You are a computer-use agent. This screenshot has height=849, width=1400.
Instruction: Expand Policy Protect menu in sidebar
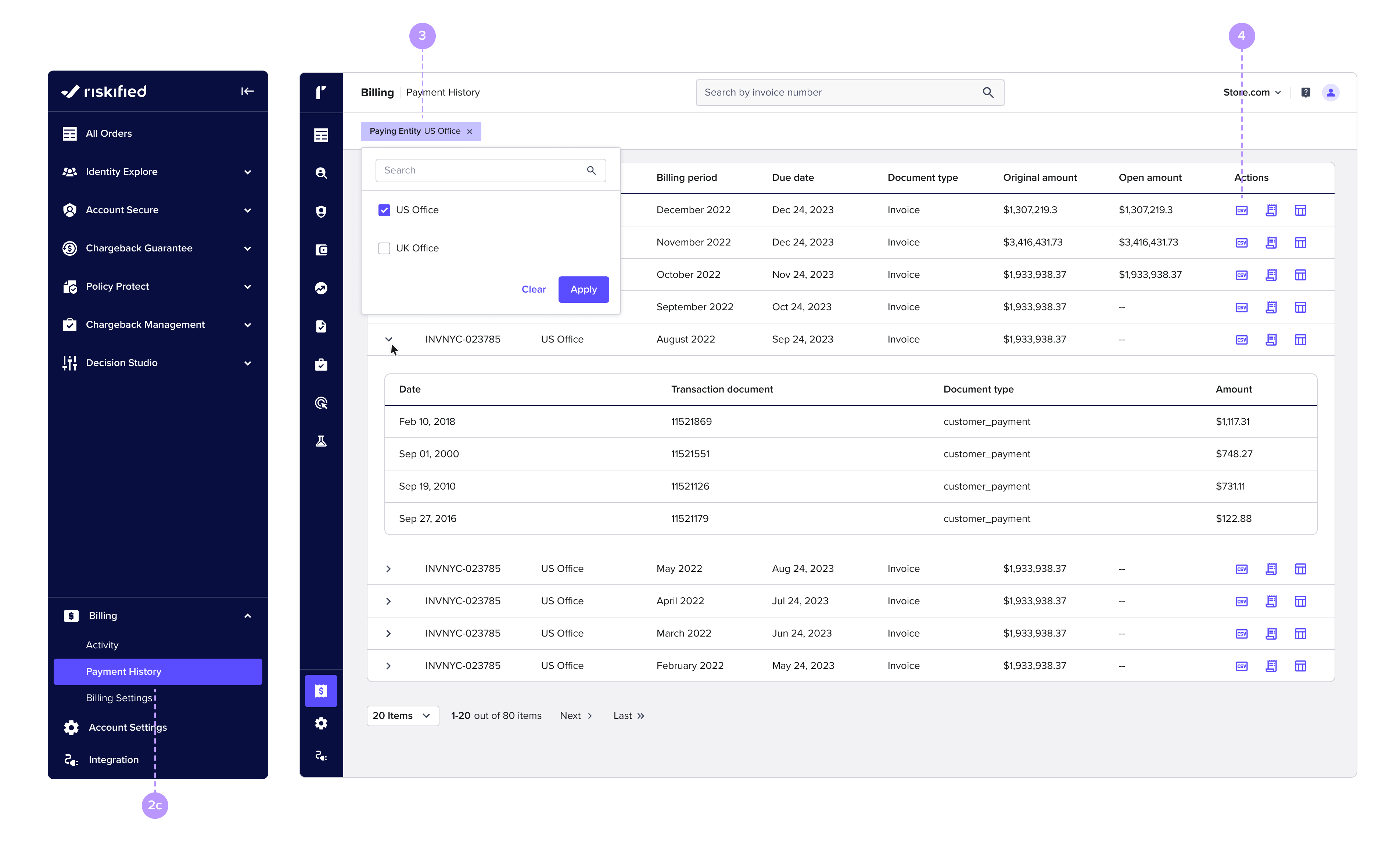(247, 286)
